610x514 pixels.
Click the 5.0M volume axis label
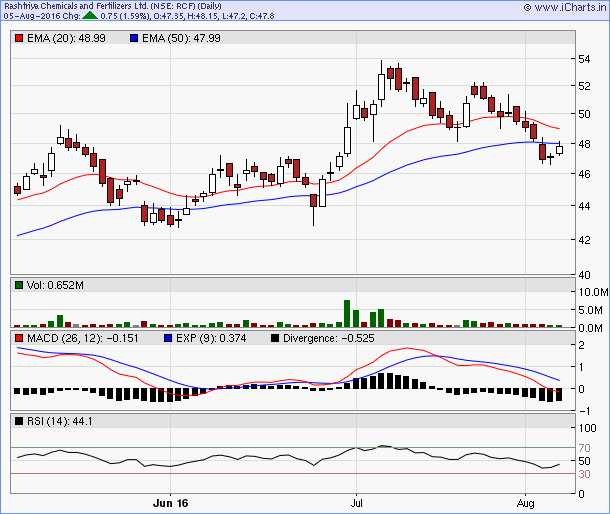[x=590, y=310]
